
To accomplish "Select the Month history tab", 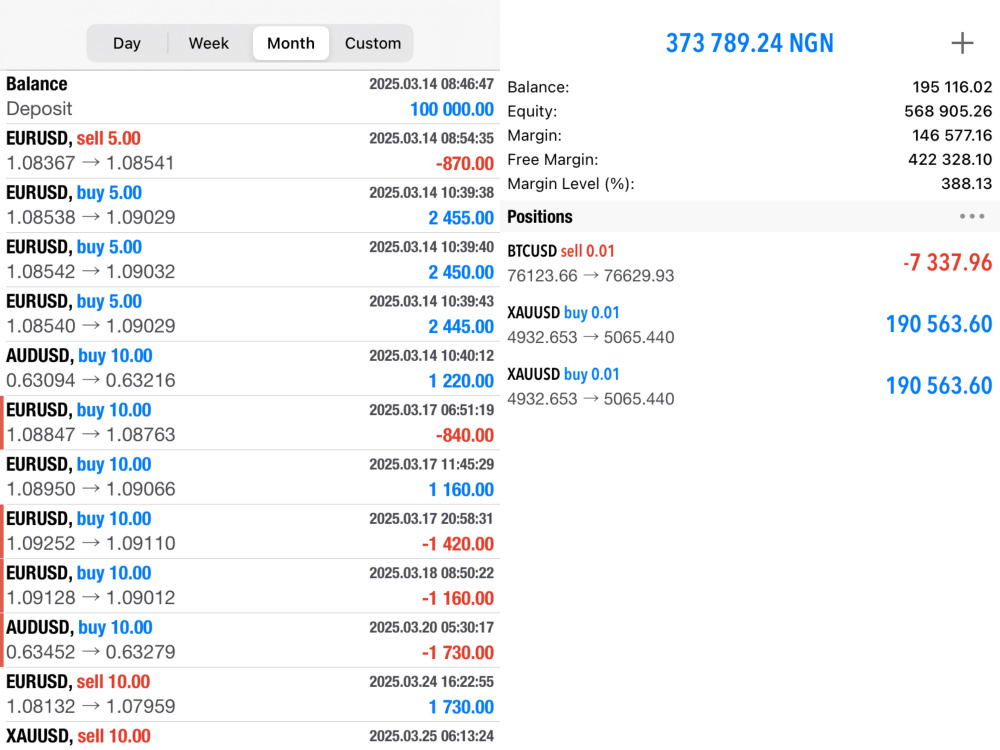I will [x=291, y=43].
